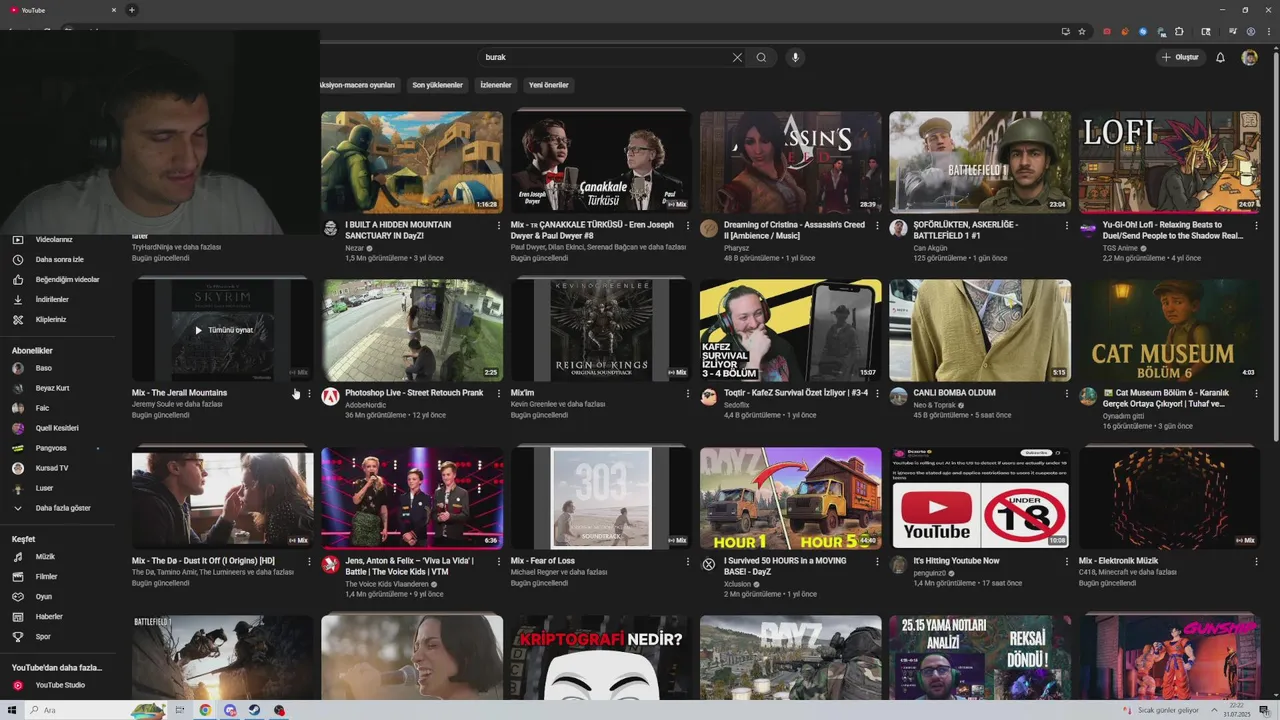Open the Chrome extensions puzzle icon

click(1179, 31)
